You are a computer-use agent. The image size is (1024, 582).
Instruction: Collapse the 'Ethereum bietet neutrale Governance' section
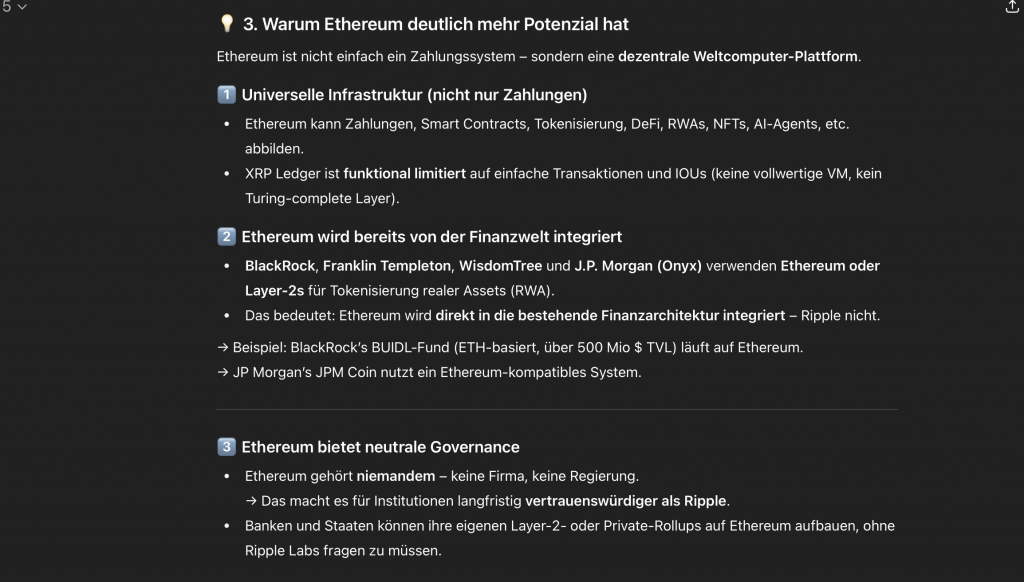(x=382, y=447)
